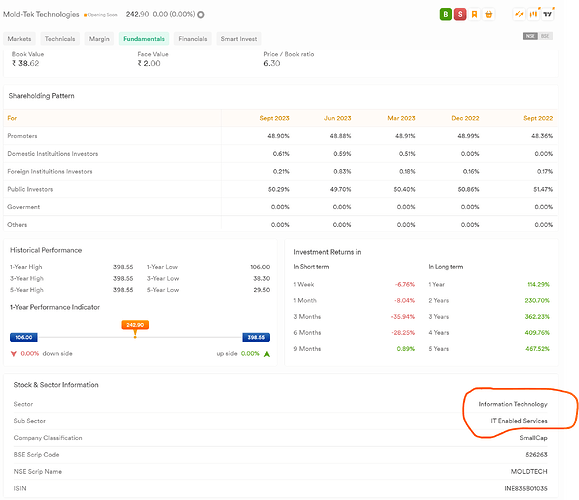Click the green up side arrow
Screen dimensions: 579x500
[267, 354]
